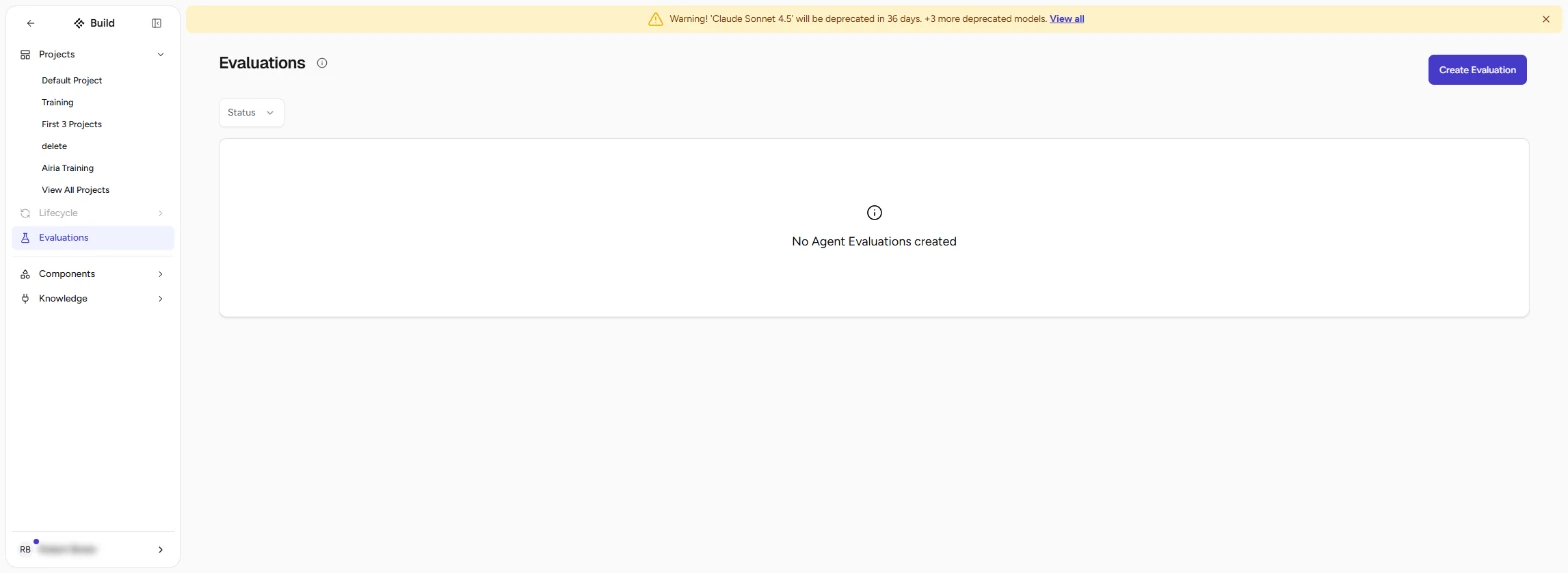Click the Evaluations flask icon
Image resolution: width=1568 pixels, height=573 pixels.
pos(25,238)
